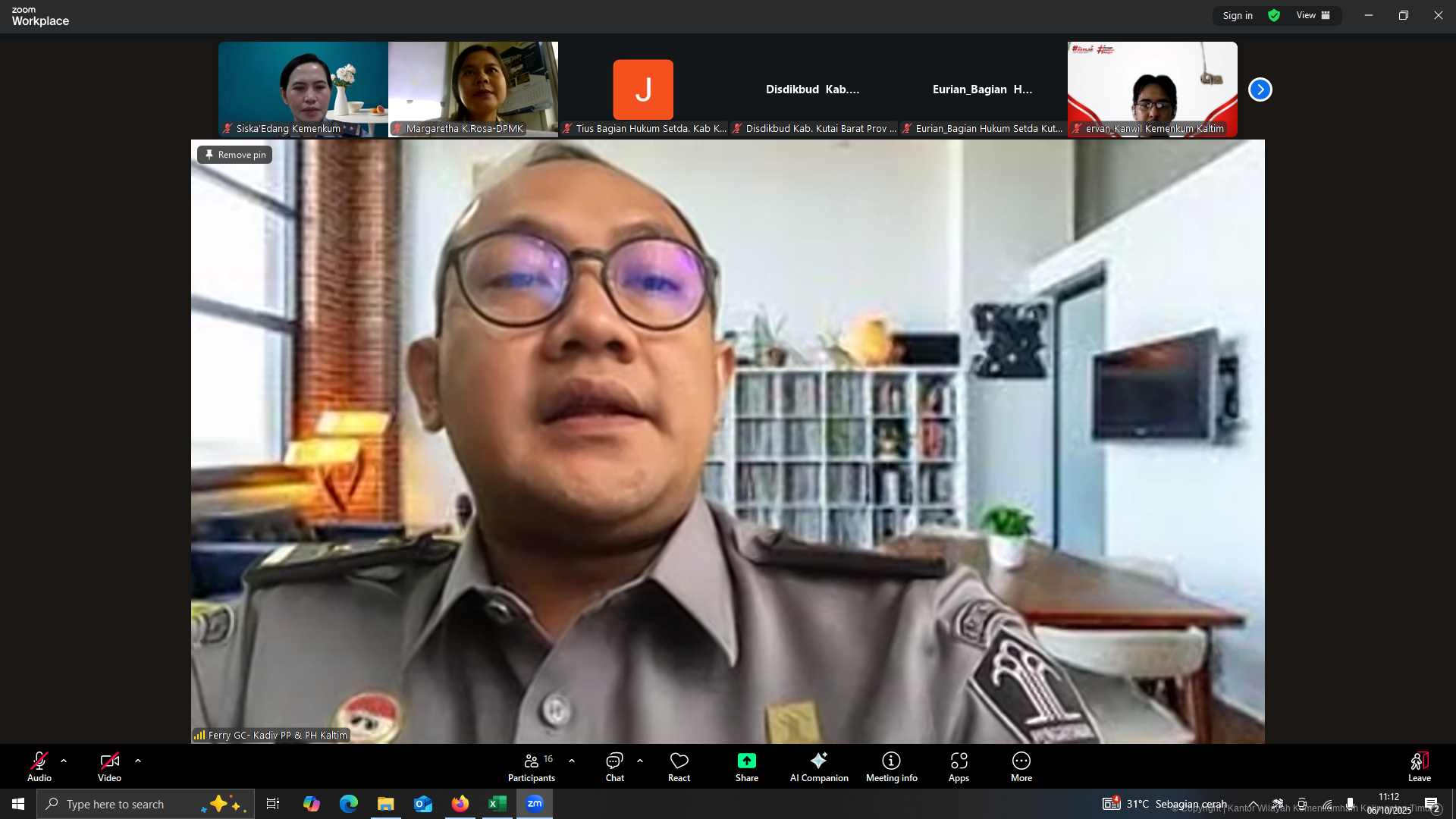
Task: Open the React emoji menu
Action: (x=679, y=766)
